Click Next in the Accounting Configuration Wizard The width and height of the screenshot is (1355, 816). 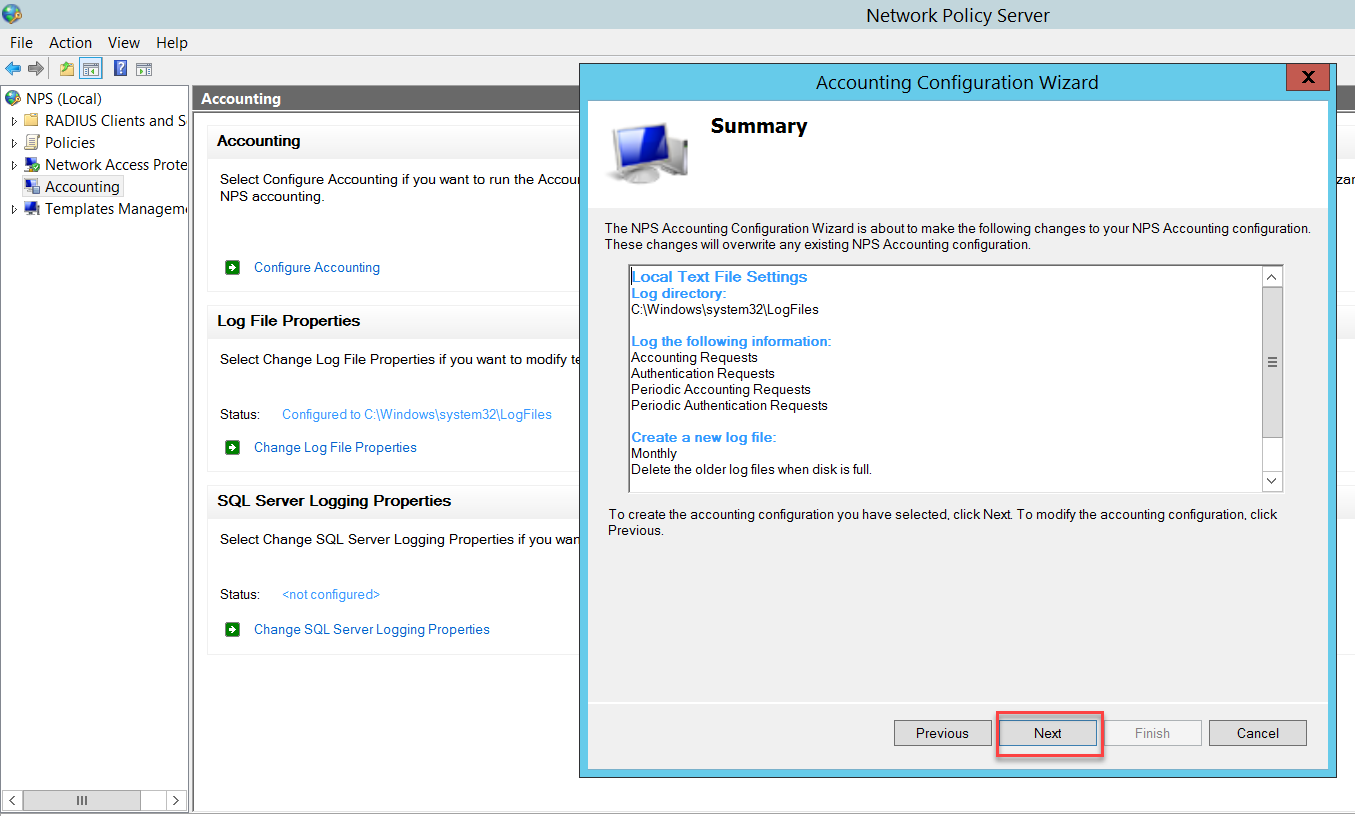pos(1048,733)
